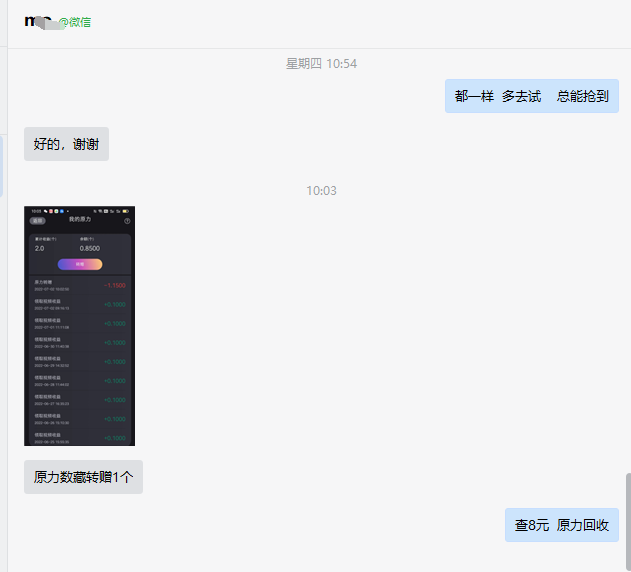Image resolution: width=631 pixels, height=572 pixels.
Task: Select the message 好的，谢谢
Action: click(66, 144)
